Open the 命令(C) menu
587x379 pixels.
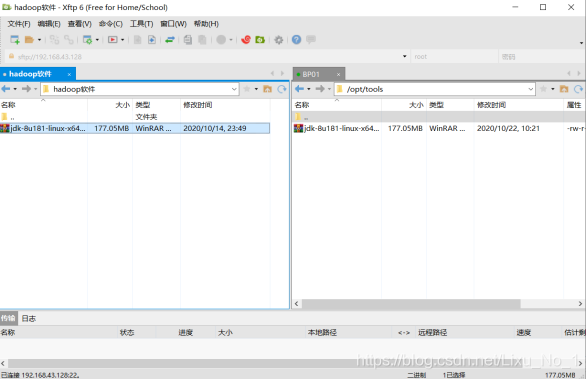click(x=110, y=24)
